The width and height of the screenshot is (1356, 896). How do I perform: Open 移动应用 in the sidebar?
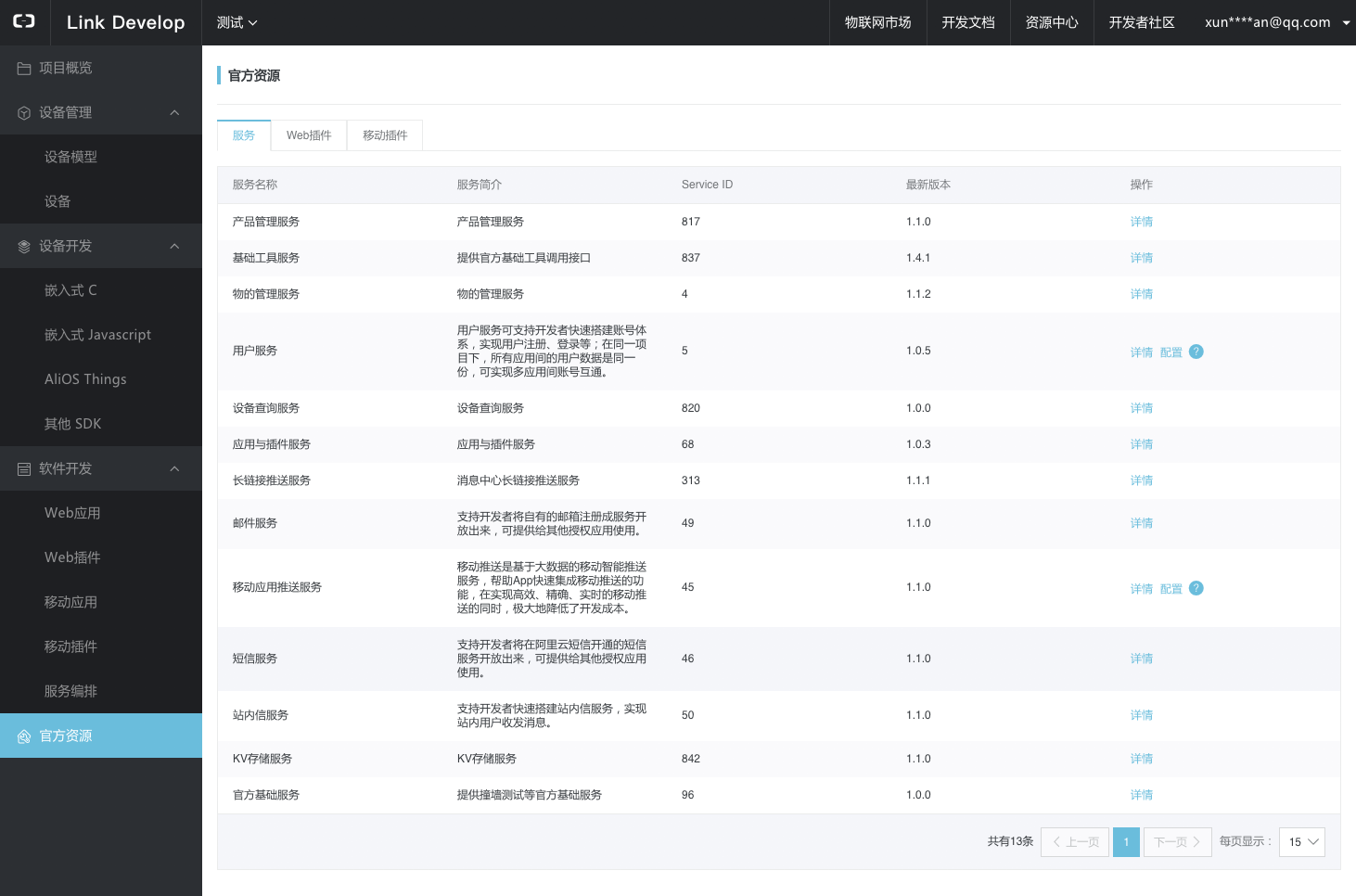pos(101,602)
